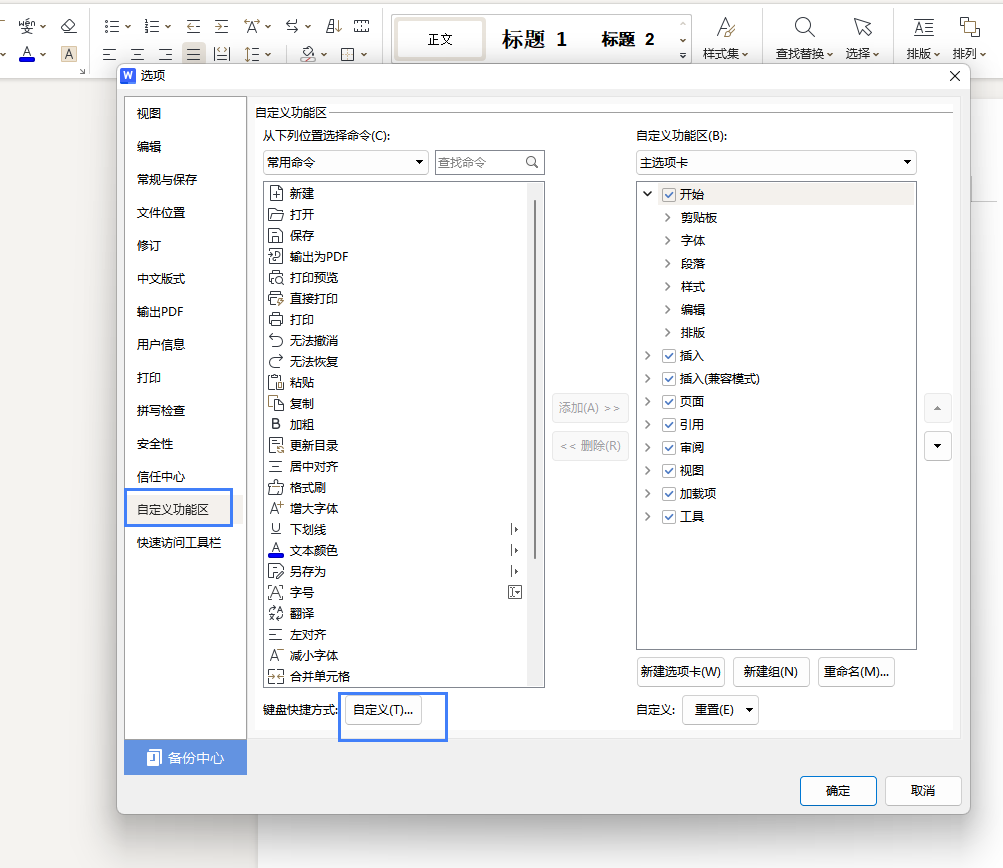The height and width of the screenshot is (868, 1003).
Task: Expand the 字体 group
Action: click(667, 241)
